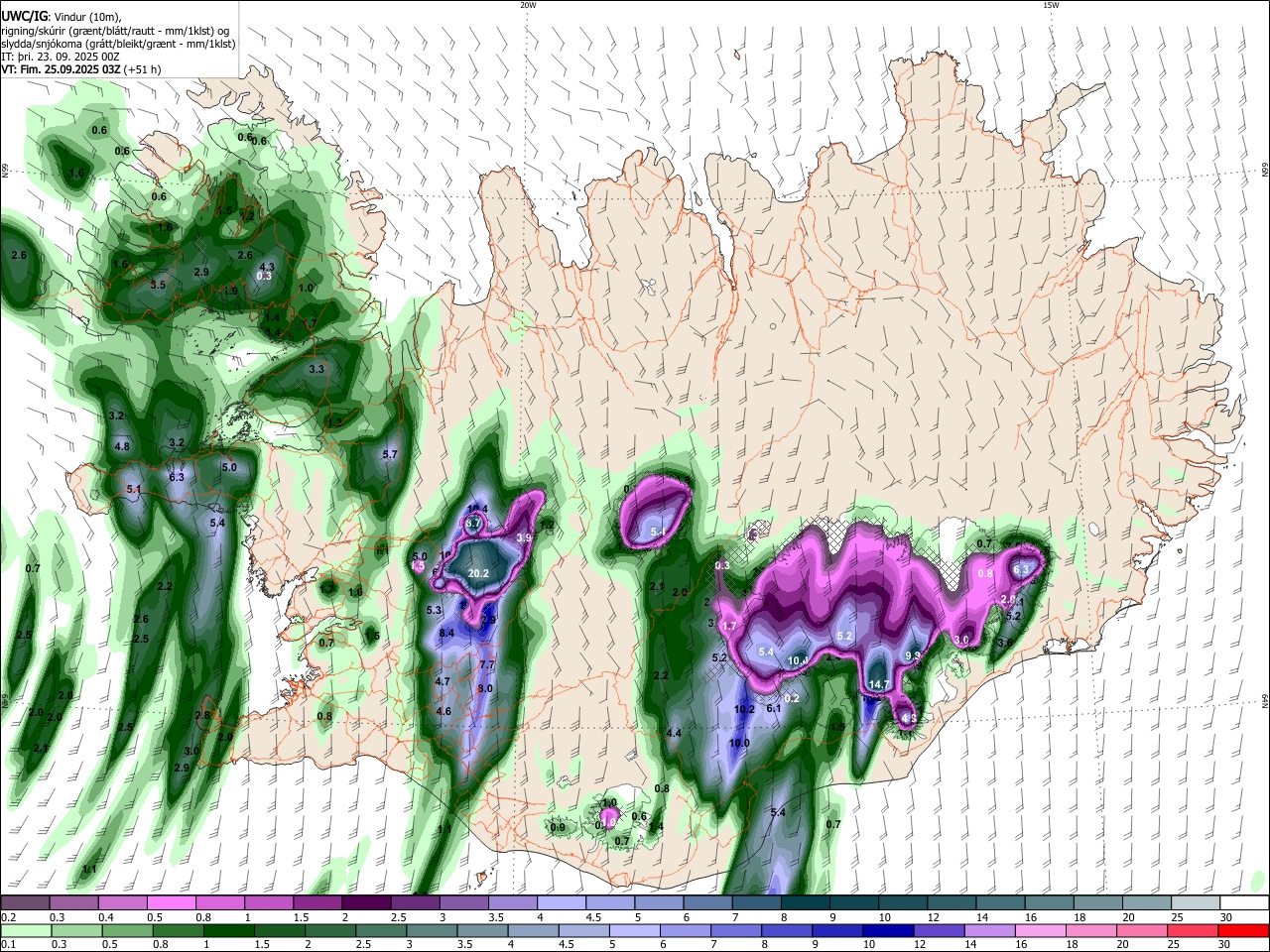Click the 0.9 precipitation value on the map
Viewport: 1270px width, 952px height.
558,827
